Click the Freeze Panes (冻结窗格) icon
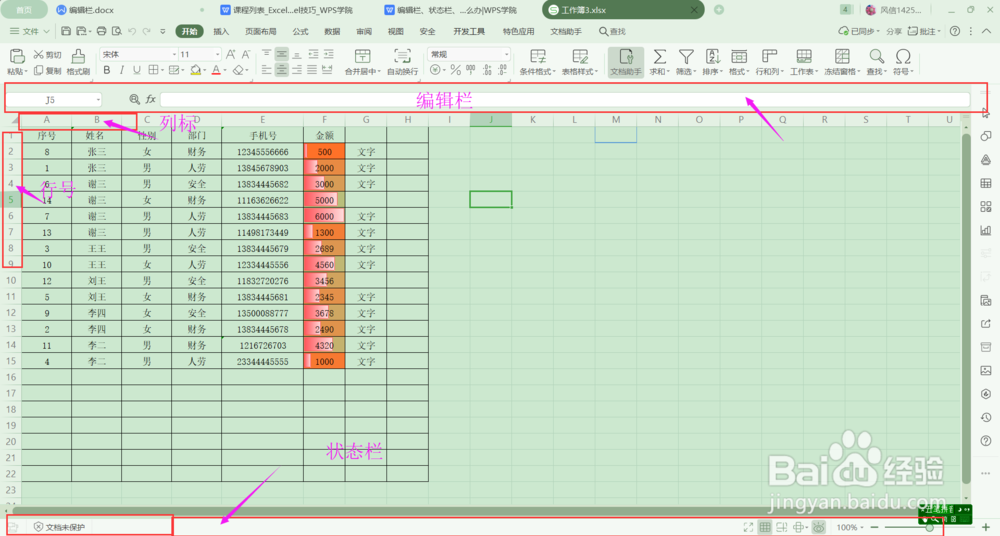This screenshot has width=1000, height=536. point(842,57)
